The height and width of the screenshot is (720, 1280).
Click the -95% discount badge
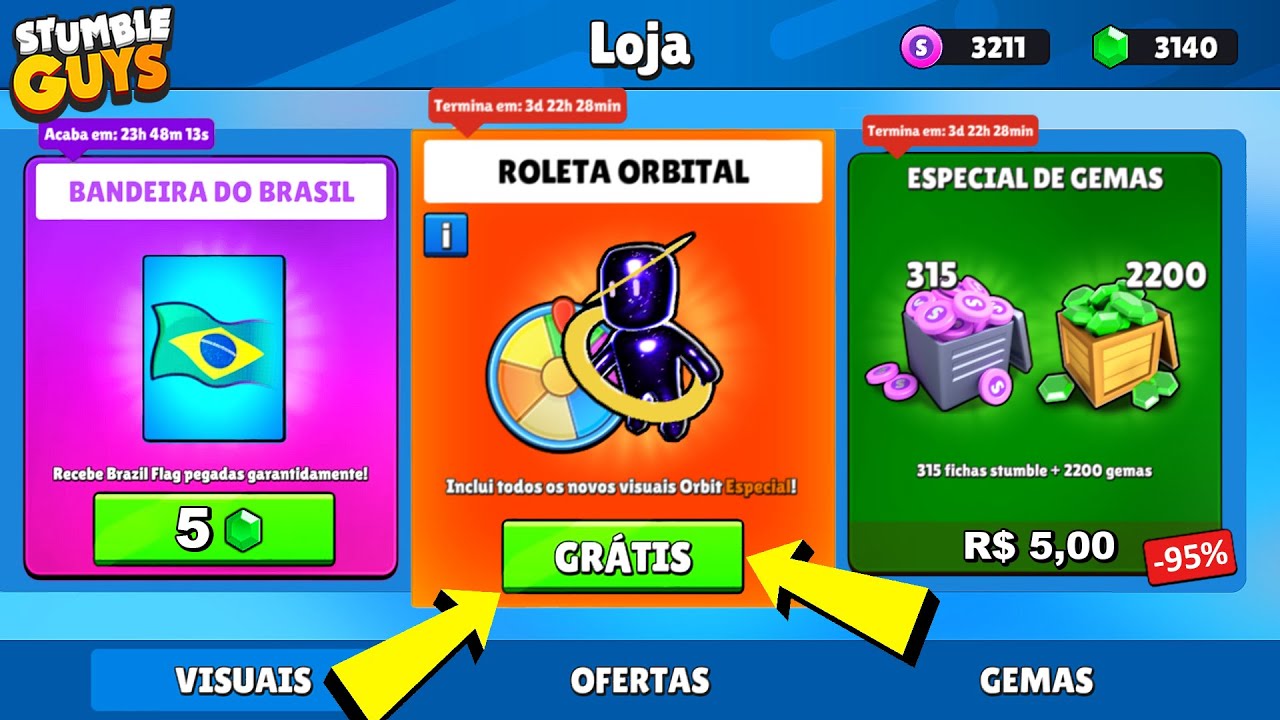click(1190, 557)
